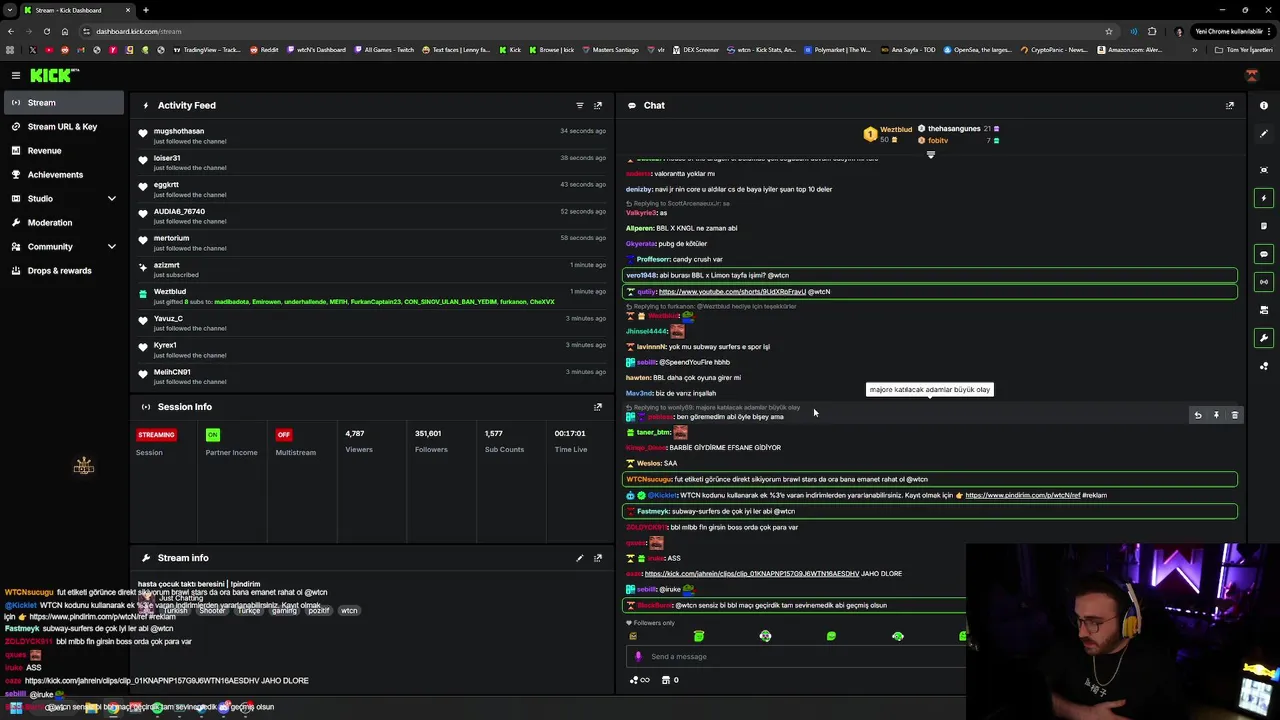This screenshot has width=1280, height=720.
Task: Reload the browser page
Action: coord(46,31)
